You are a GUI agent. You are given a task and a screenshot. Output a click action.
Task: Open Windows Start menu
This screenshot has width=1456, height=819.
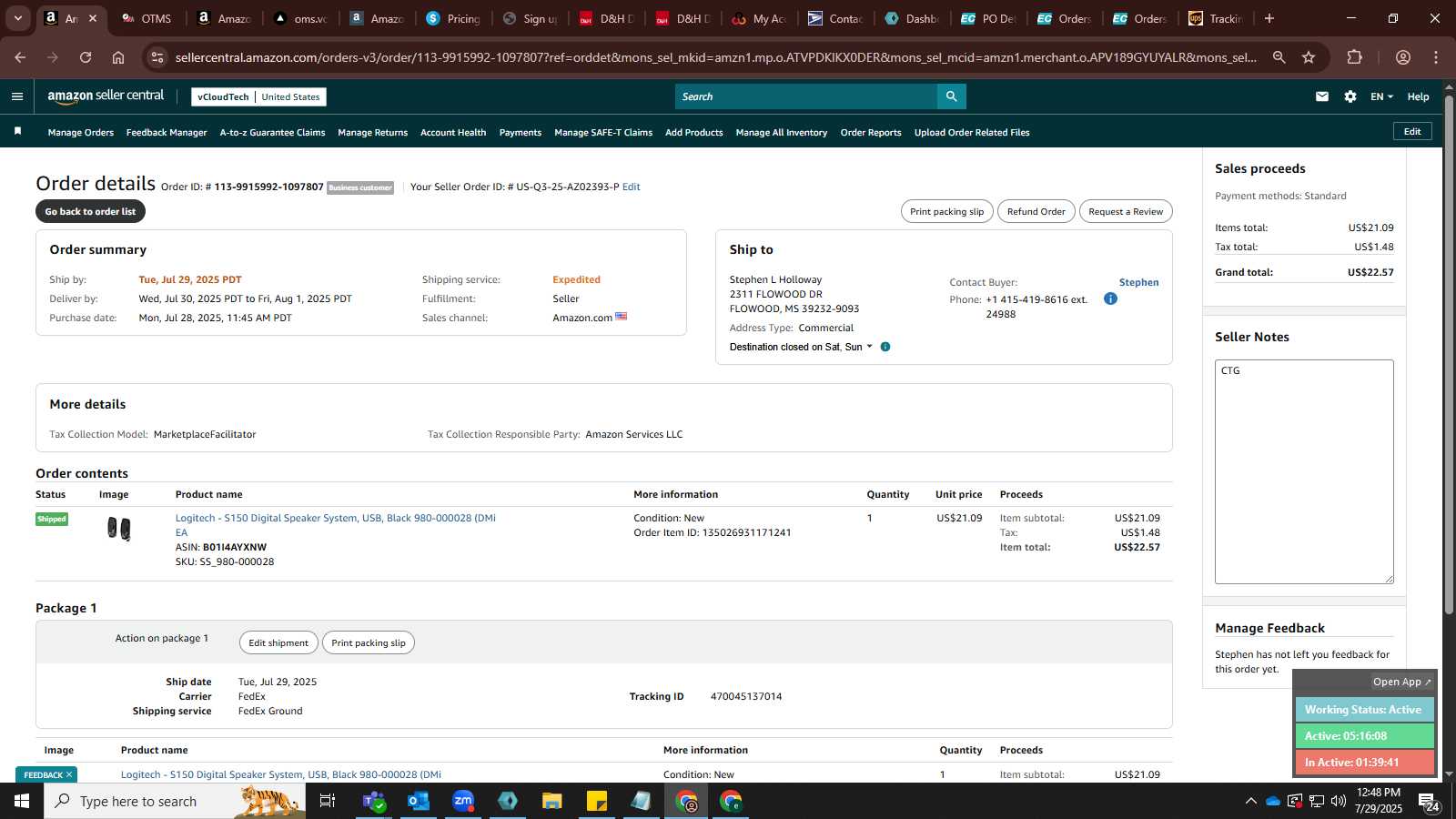pyautogui.click(x=22, y=801)
